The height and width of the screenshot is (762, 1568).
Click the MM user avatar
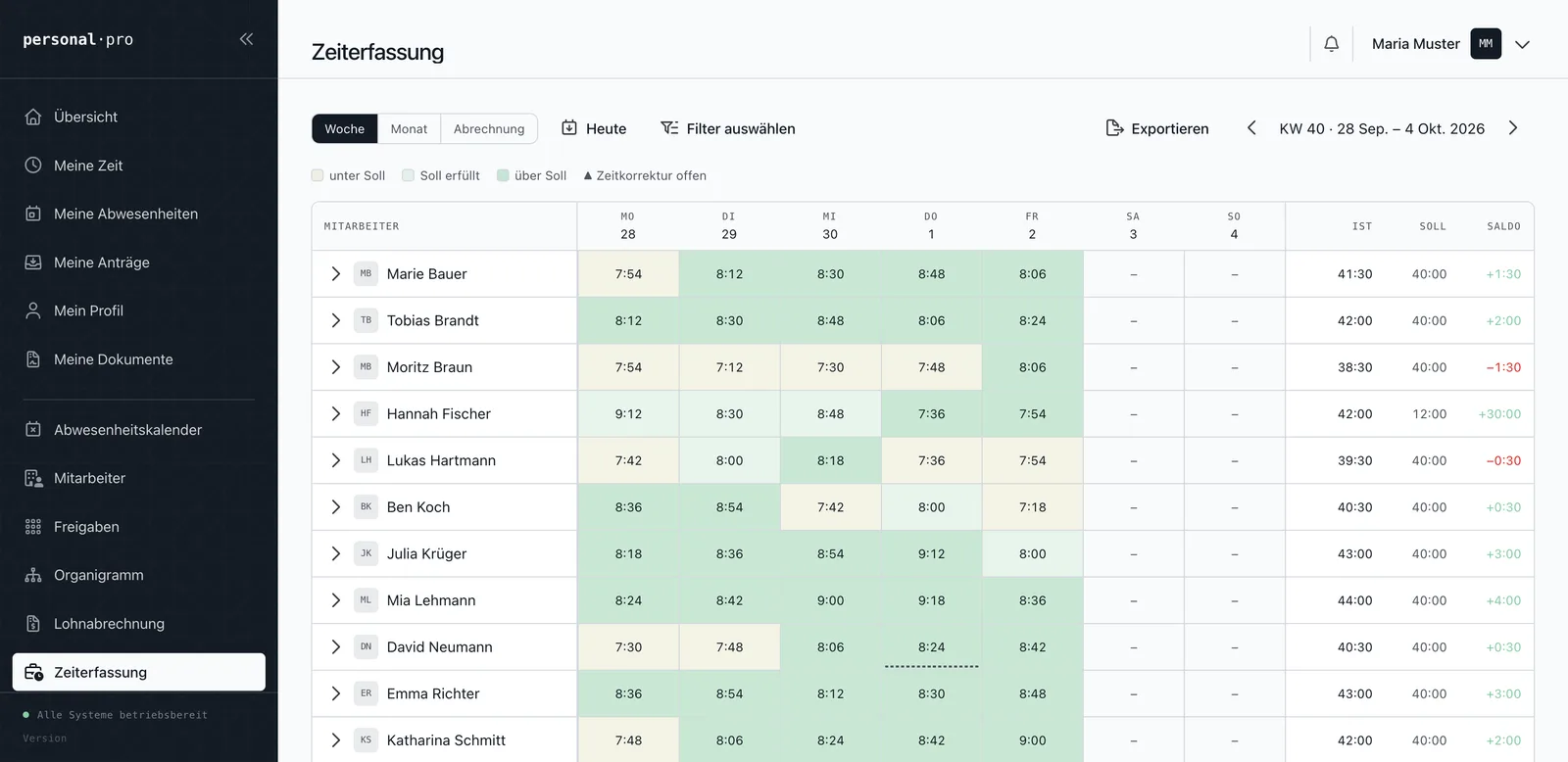pos(1486,44)
